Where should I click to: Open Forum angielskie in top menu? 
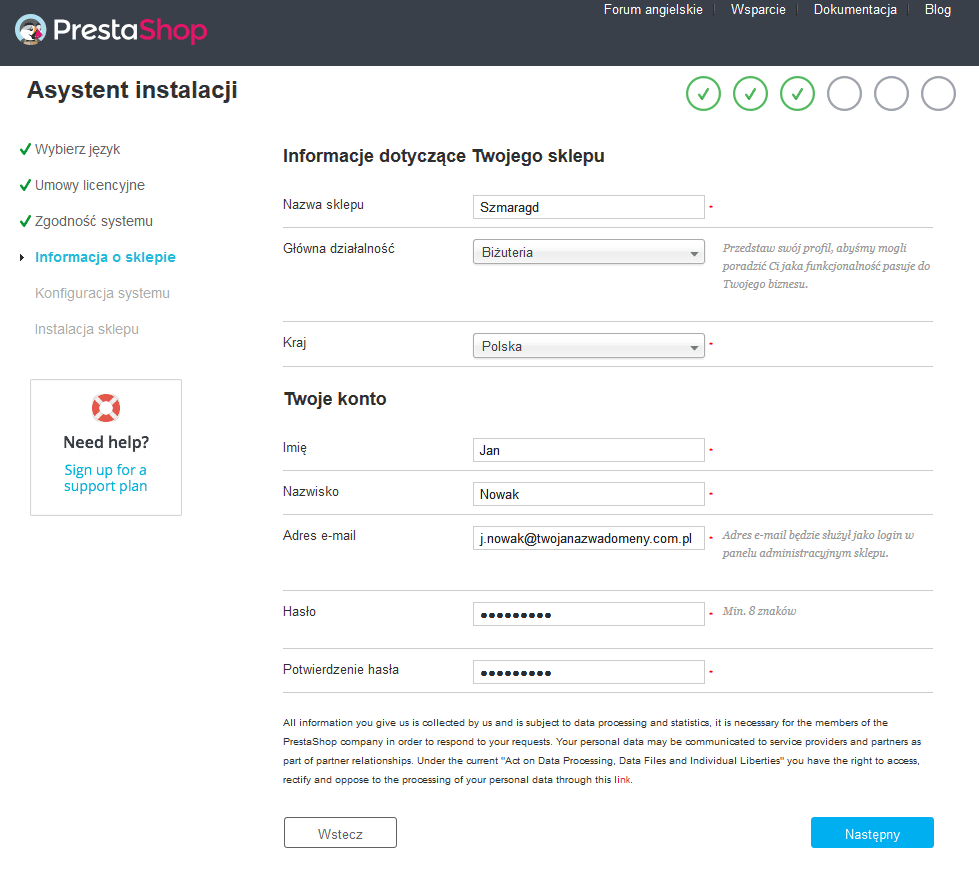coord(653,9)
